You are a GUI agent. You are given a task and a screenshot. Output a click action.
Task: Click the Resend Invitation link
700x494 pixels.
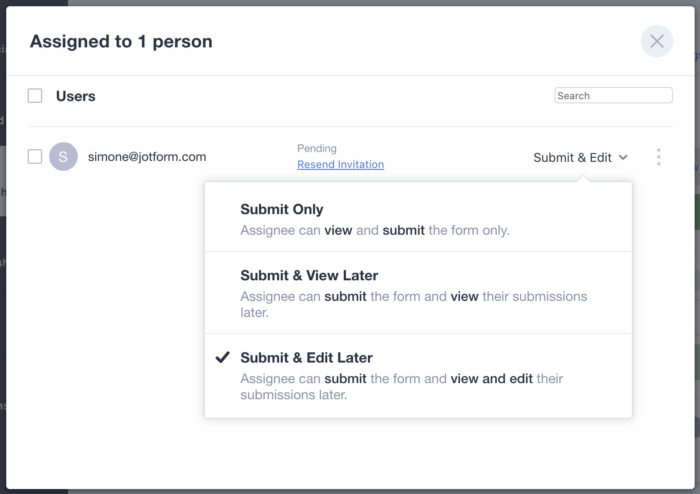(x=340, y=165)
